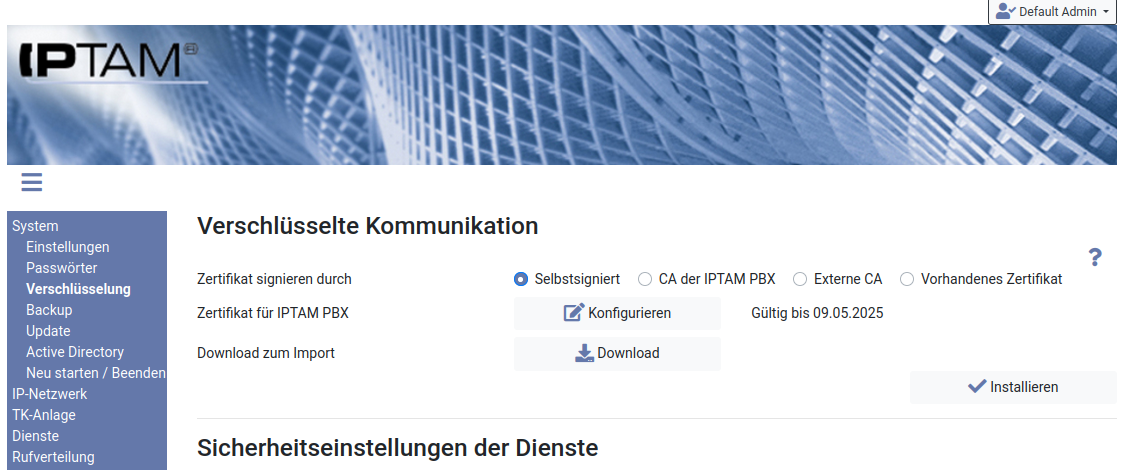This screenshot has width=1137, height=470.
Task: Open the Passwörter page
Action: 62,268
